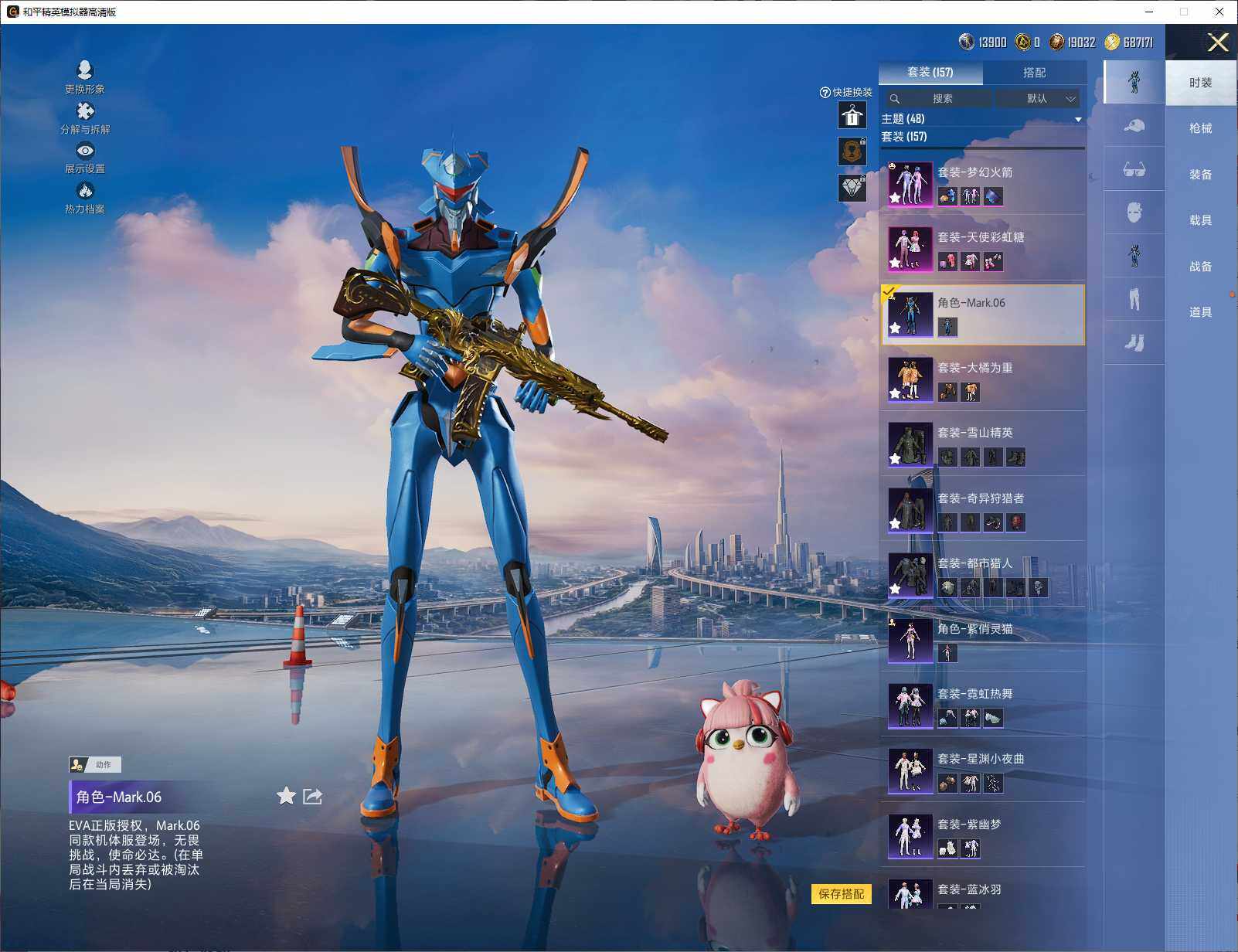Select 套装-霓虹热舞 outfit name
The height and width of the screenshot is (952, 1238).
click(x=975, y=694)
